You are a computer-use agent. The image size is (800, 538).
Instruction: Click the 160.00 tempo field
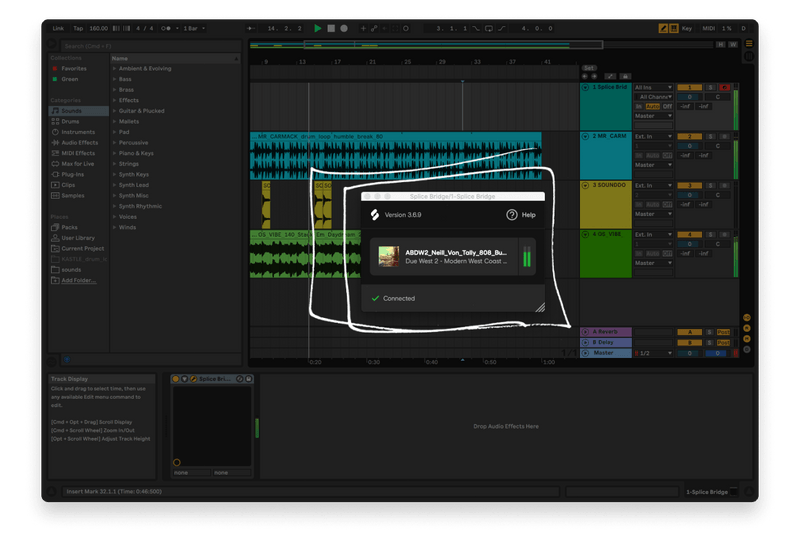coord(98,29)
